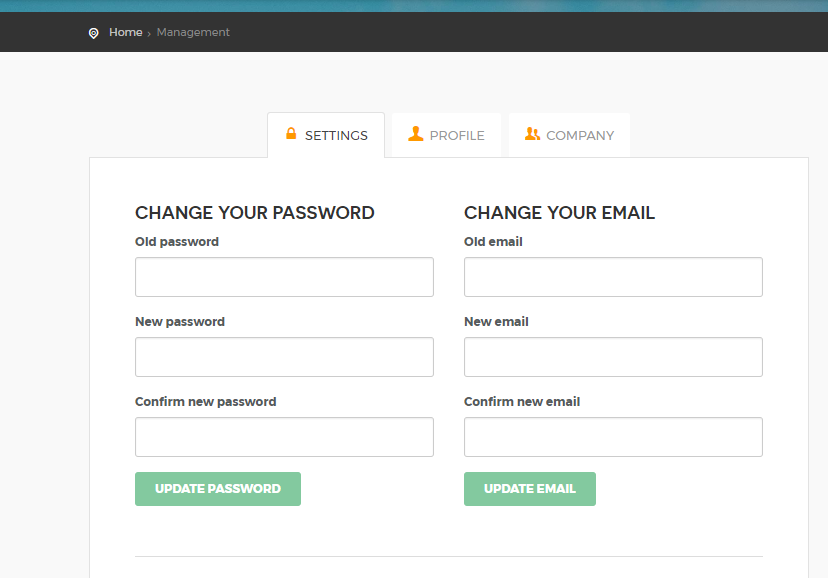
Task: Select the Management breadcrumb item
Action: pyautogui.click(x=193, y=32)
